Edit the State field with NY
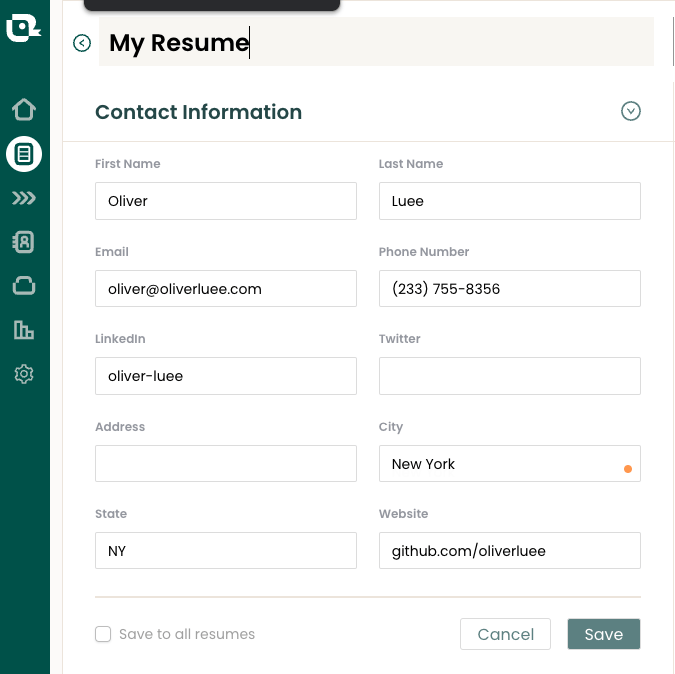The image size is (675, 674). pos(226,550)
